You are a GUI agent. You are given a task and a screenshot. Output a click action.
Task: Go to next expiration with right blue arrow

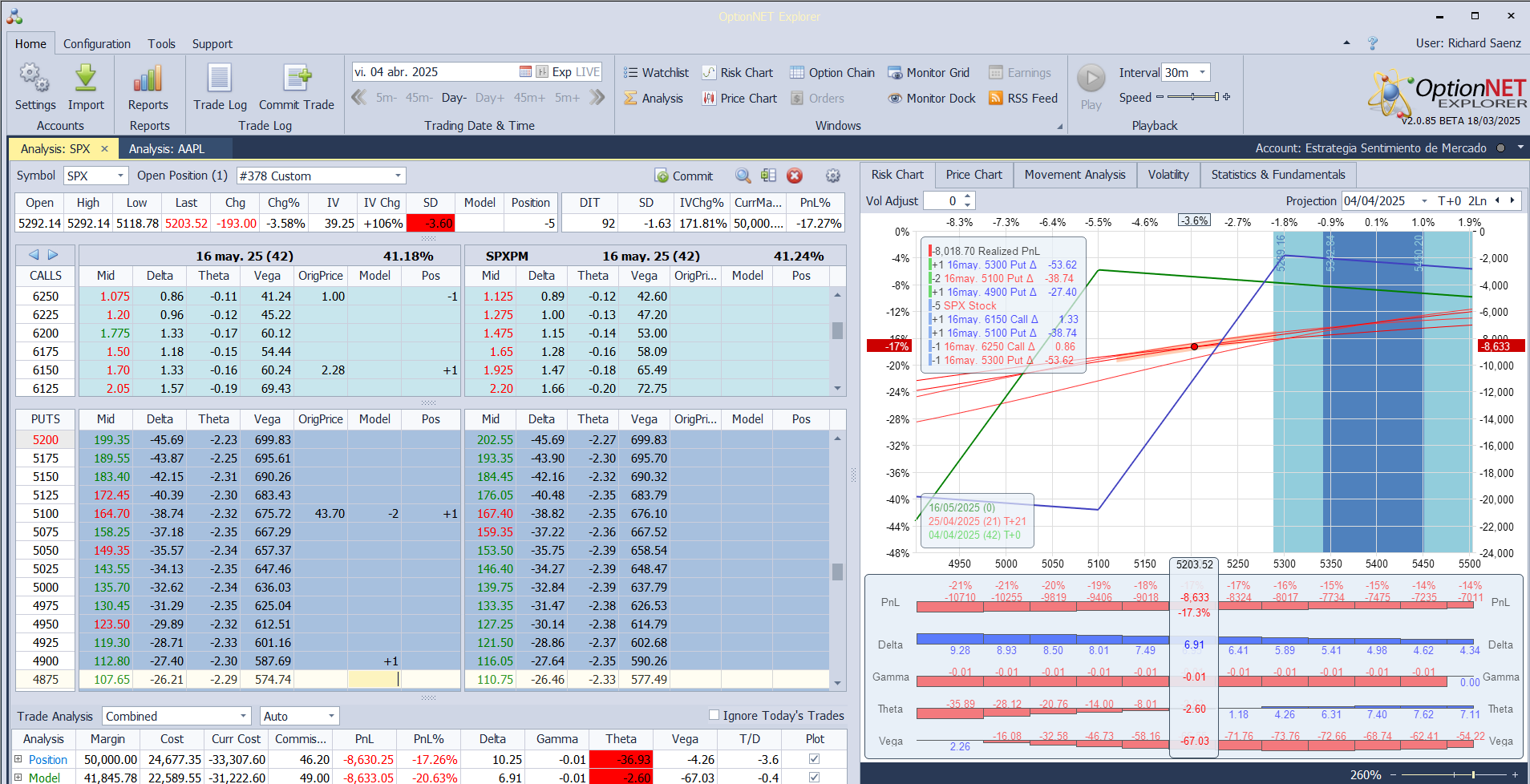pyautogui.click(x=53, y=255)
